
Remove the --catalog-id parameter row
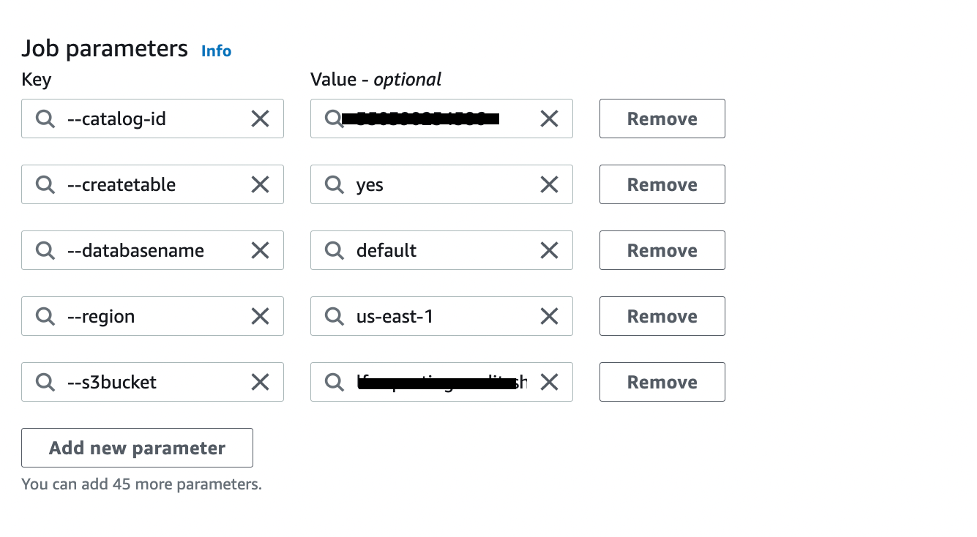coord(662,119)
